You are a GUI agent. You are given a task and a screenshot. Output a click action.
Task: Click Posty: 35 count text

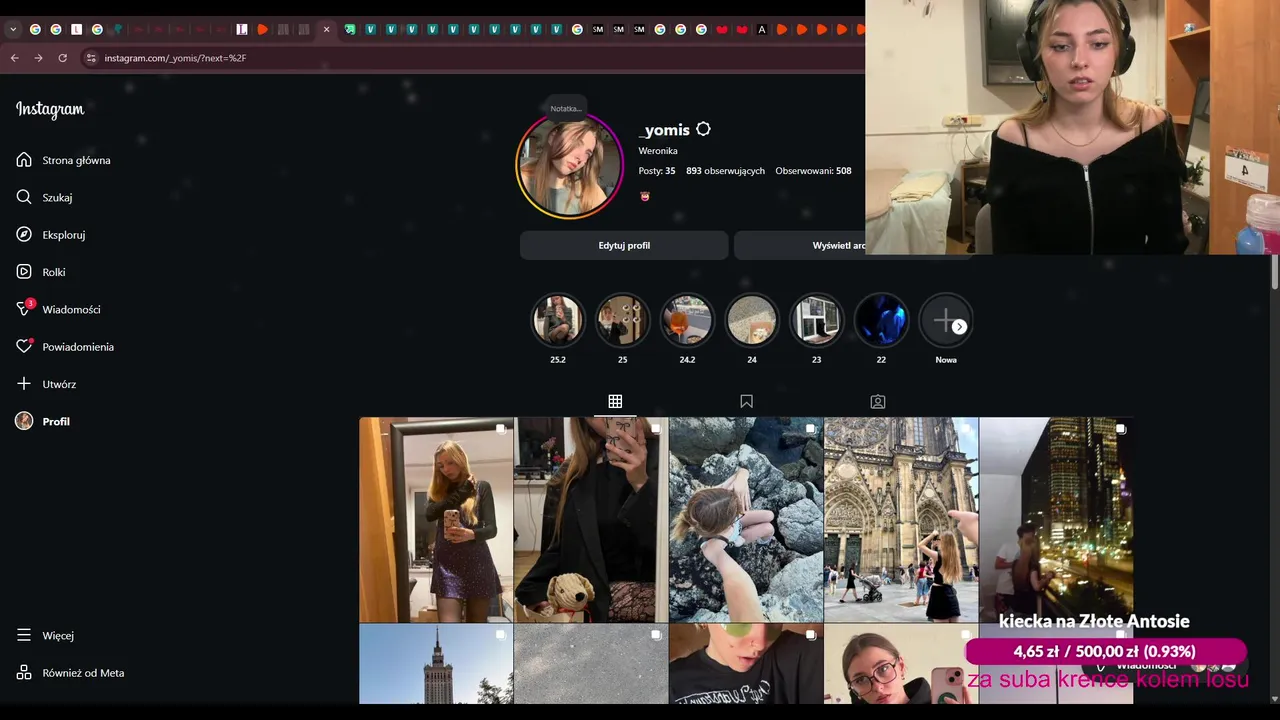657,171
